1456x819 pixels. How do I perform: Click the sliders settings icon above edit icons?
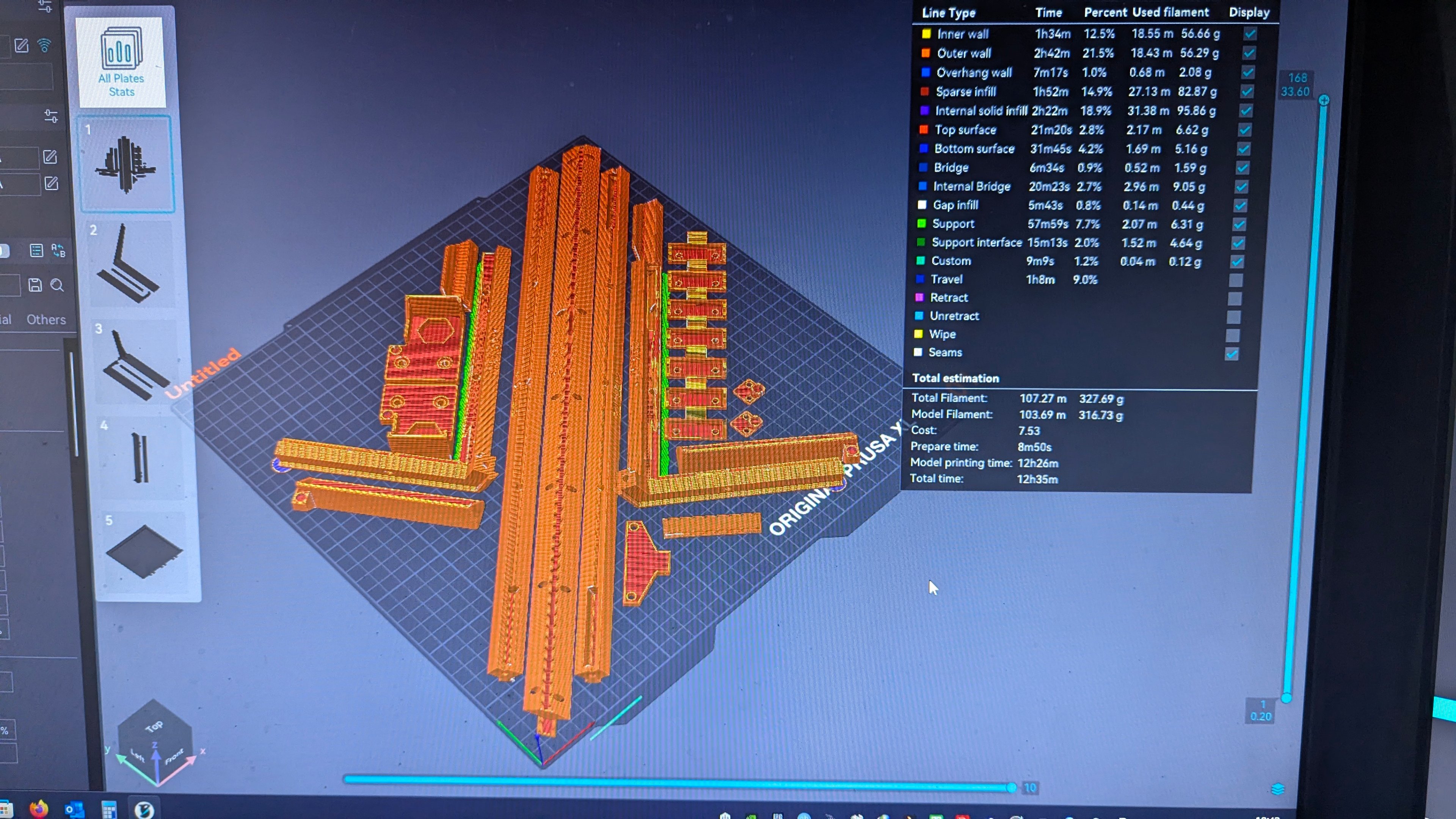coord(51,116)
